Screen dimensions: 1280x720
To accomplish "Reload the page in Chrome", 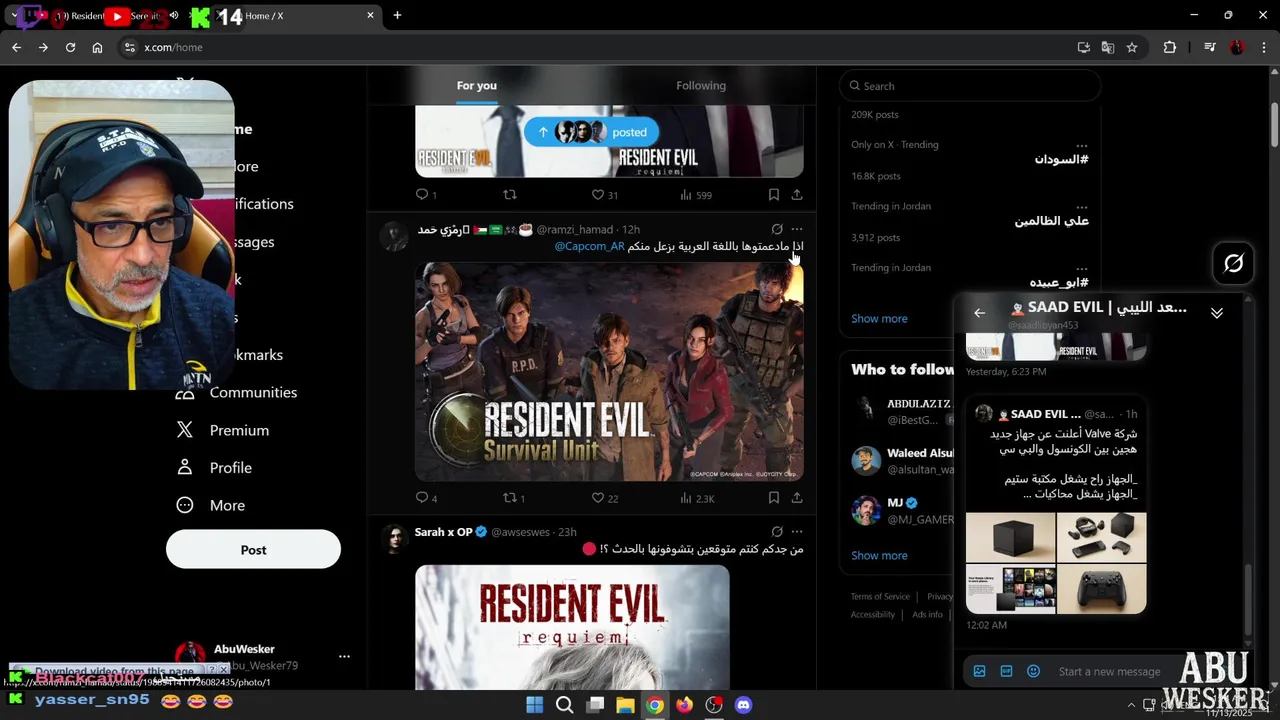I will (x=70, y=47).
